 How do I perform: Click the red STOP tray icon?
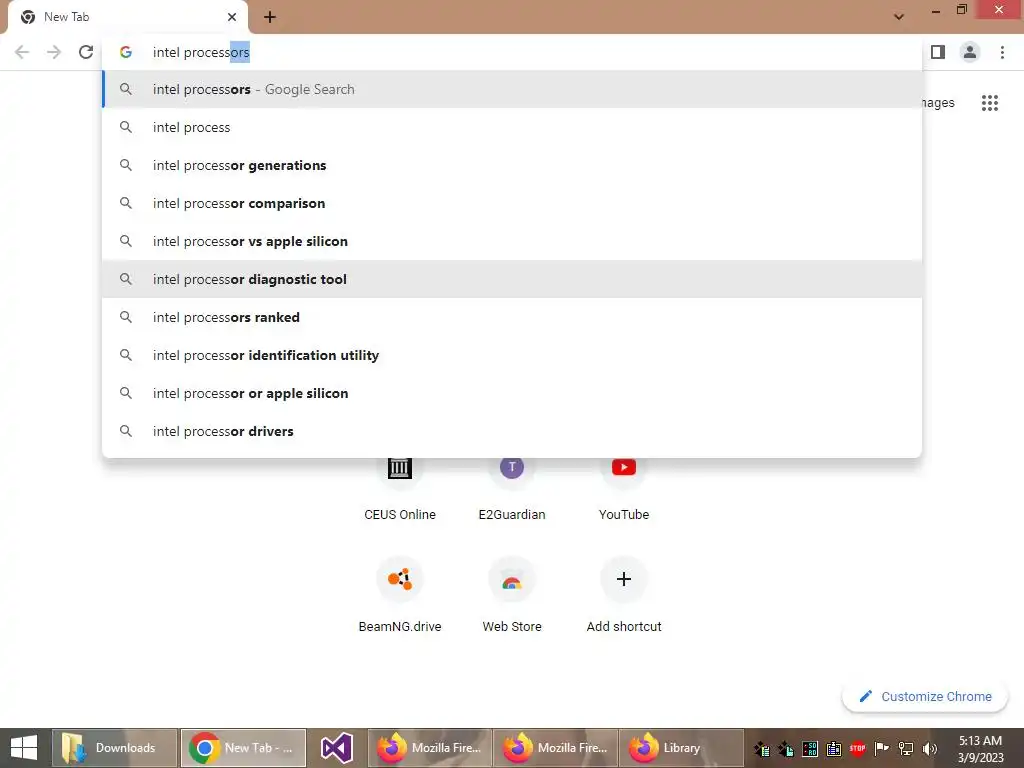pos(857,748)
